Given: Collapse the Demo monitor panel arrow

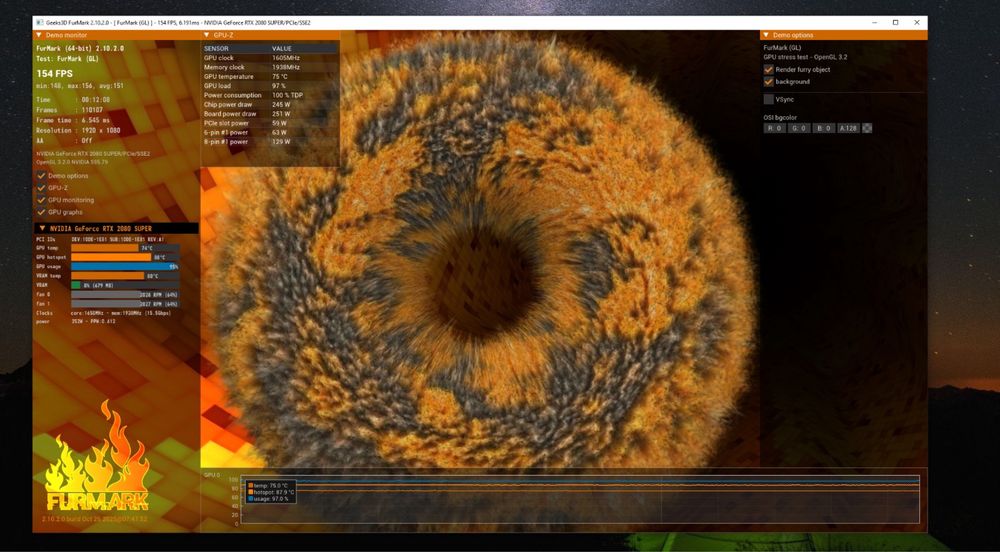Looking at the screenshot, I should (x=39, y=35).
